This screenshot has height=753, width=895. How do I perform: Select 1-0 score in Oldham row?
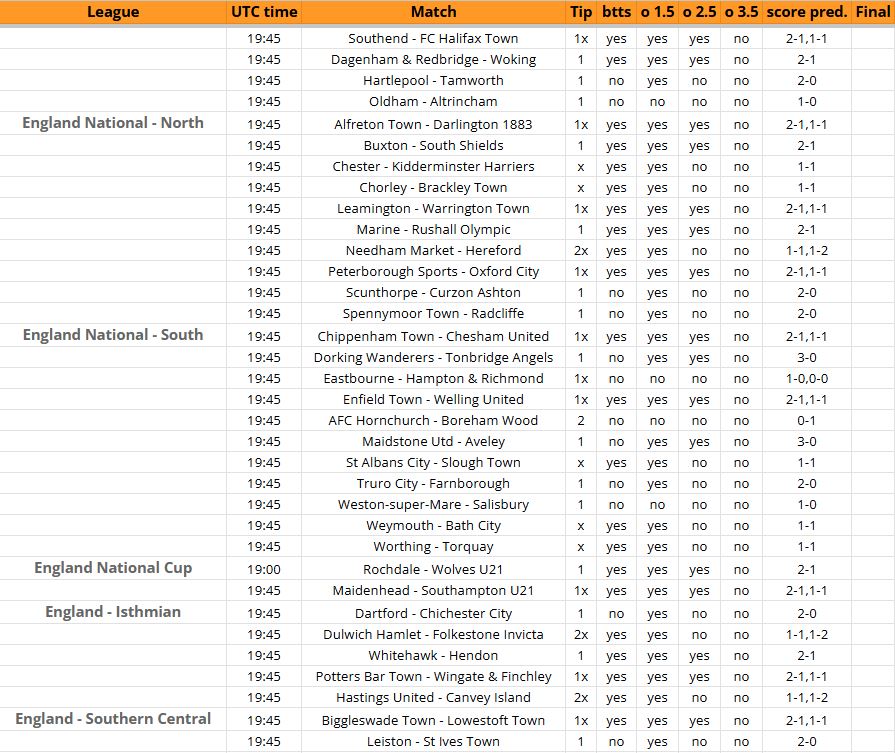(807, 102)
